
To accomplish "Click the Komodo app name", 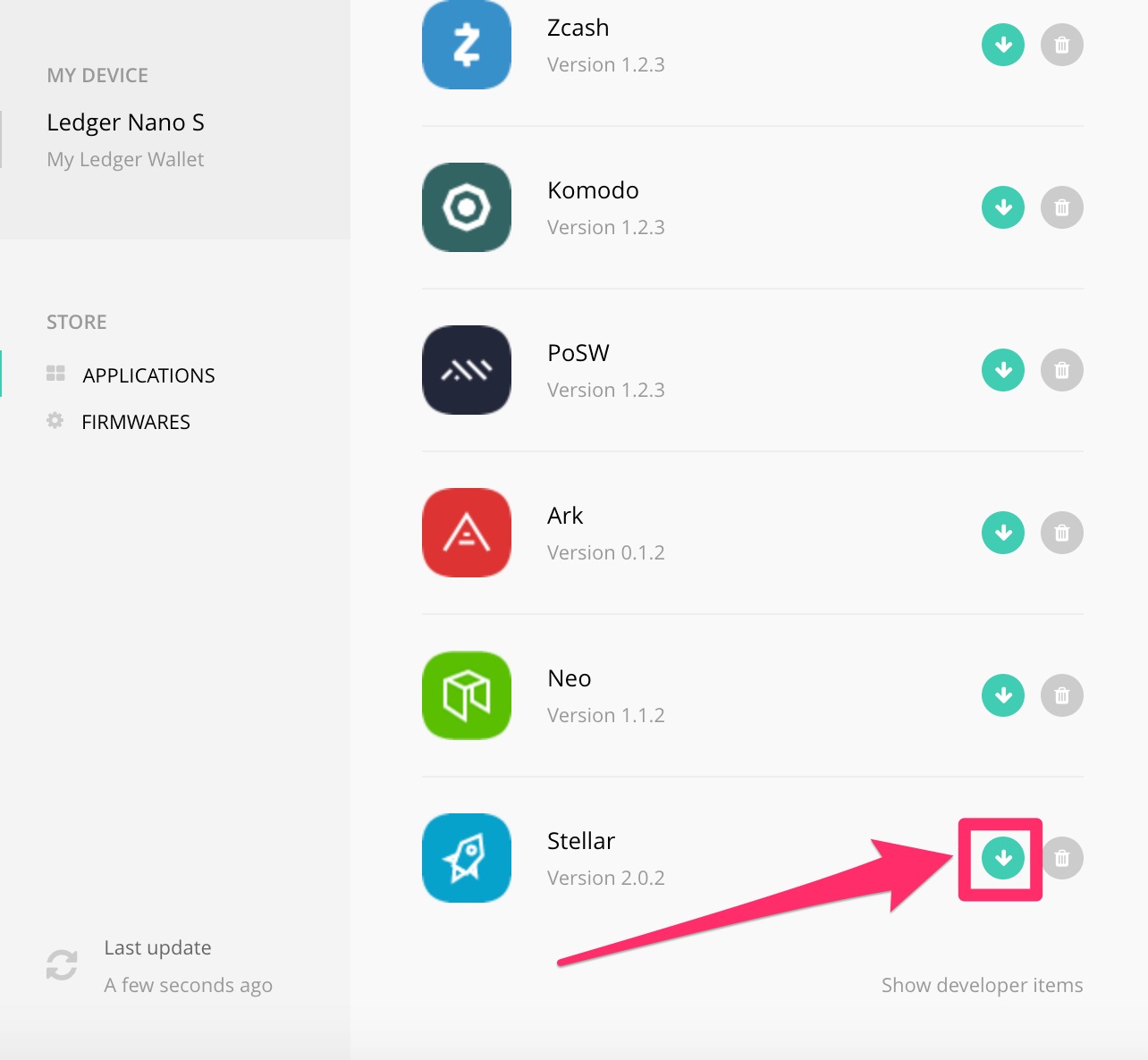I will tap(593, 190).
